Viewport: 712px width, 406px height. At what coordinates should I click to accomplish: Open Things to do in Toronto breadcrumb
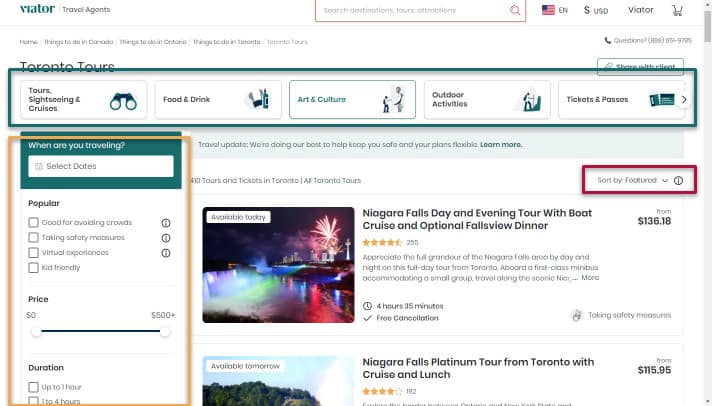(227, 42)
